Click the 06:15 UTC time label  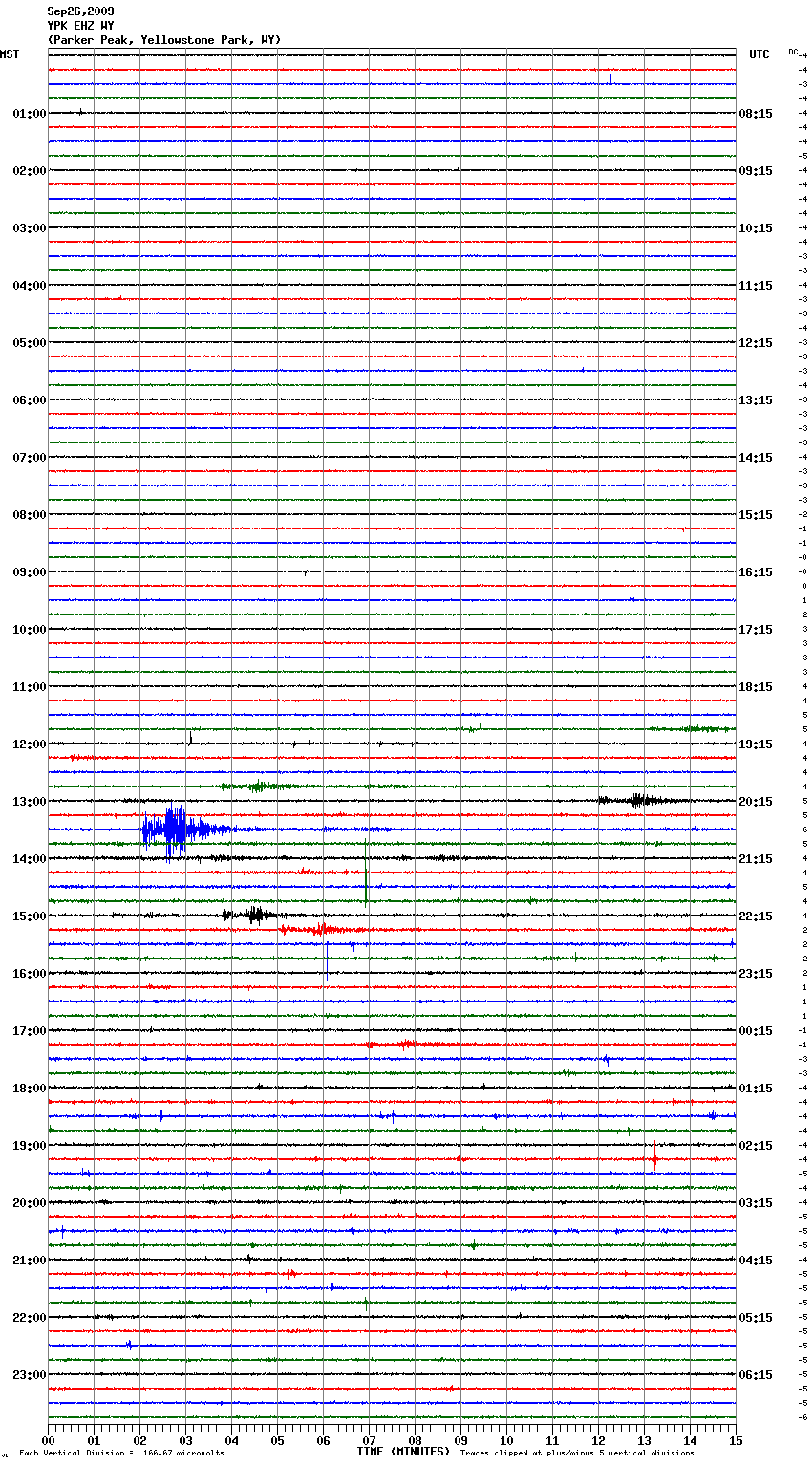[756, 1375]
